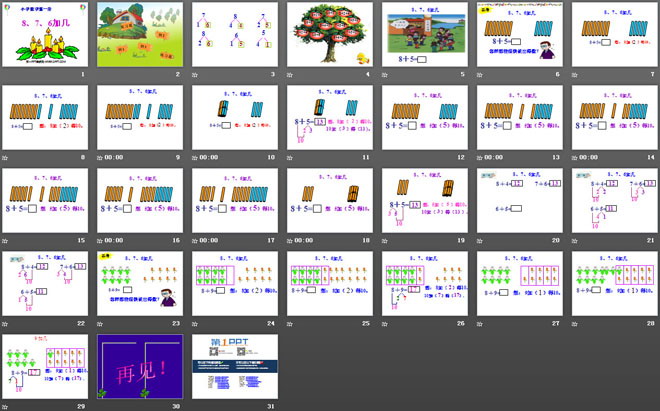The height and width of the screenshot is (411, 660).
Task: Click the 00:00 timing under slide 13
Action: pos(493,157)
